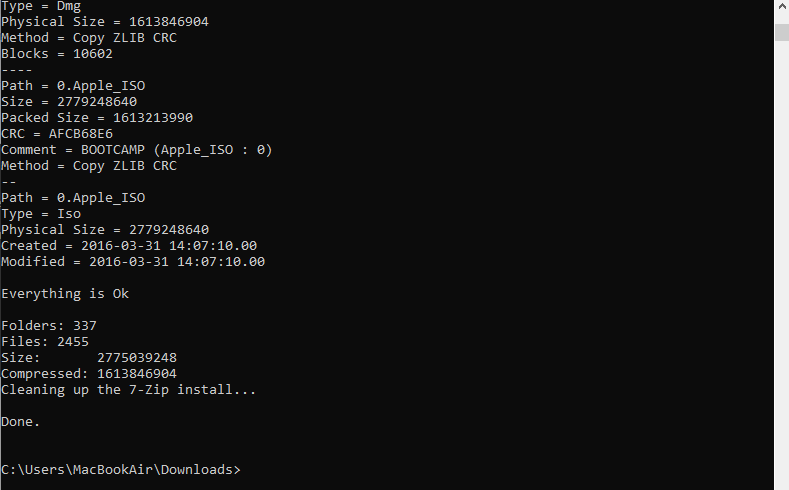This screenshot has width=789, height=490.
Task: Click the scroll up arrow
Action: pos(781,7)
